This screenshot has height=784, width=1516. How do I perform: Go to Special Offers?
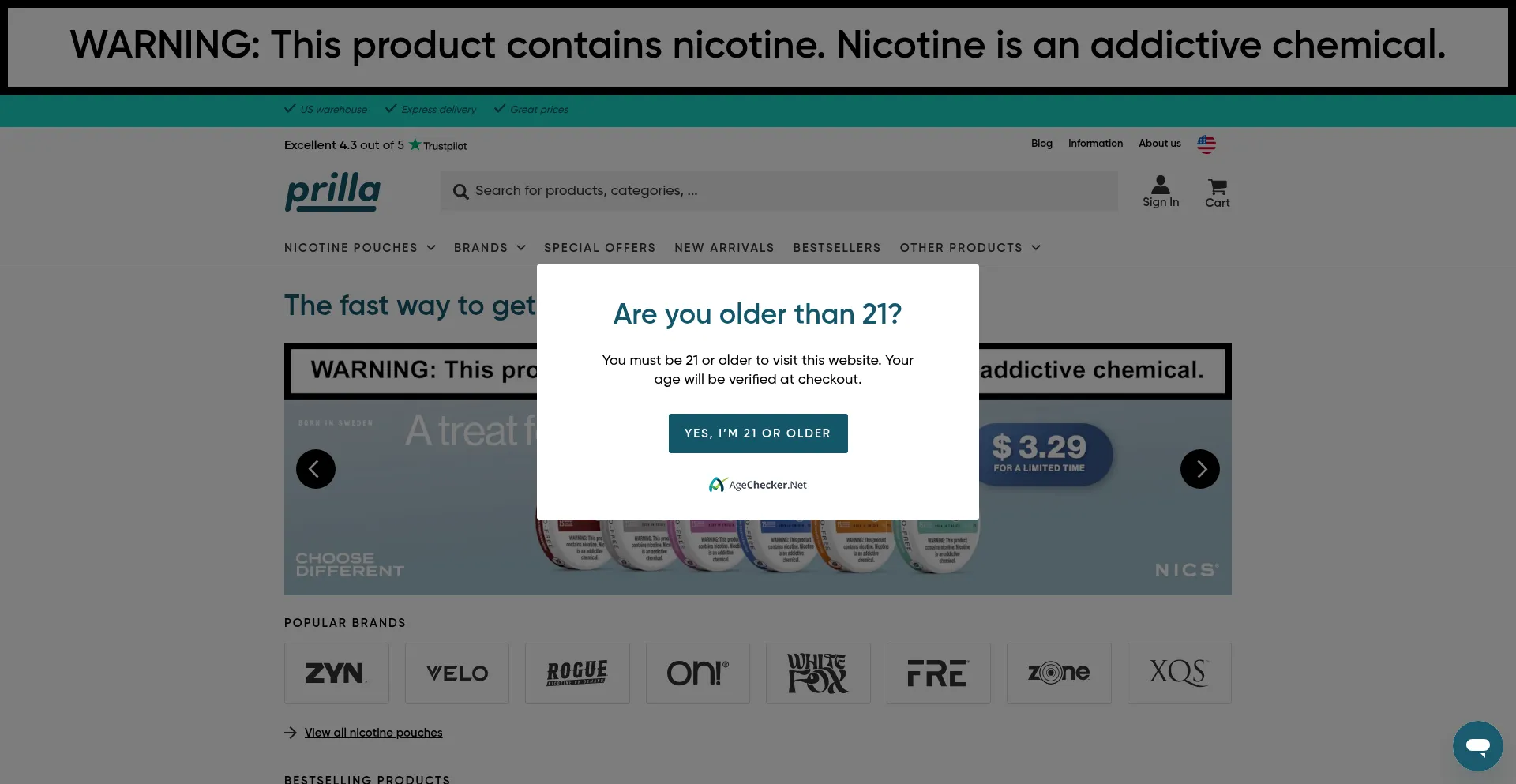point(599,248)
